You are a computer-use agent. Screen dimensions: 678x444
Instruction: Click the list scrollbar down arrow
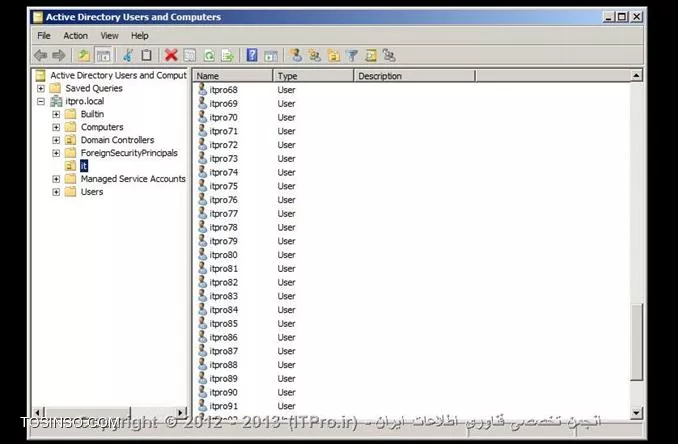tap(636, 412)
